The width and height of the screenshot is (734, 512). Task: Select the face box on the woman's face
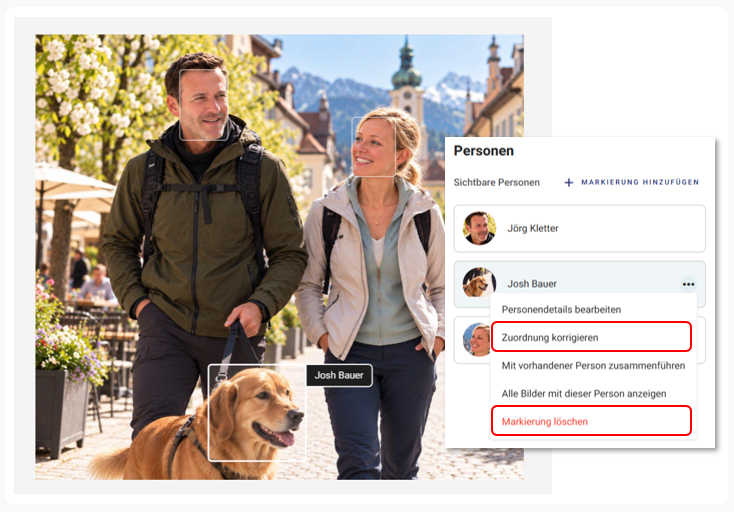(x=374, y=146)
